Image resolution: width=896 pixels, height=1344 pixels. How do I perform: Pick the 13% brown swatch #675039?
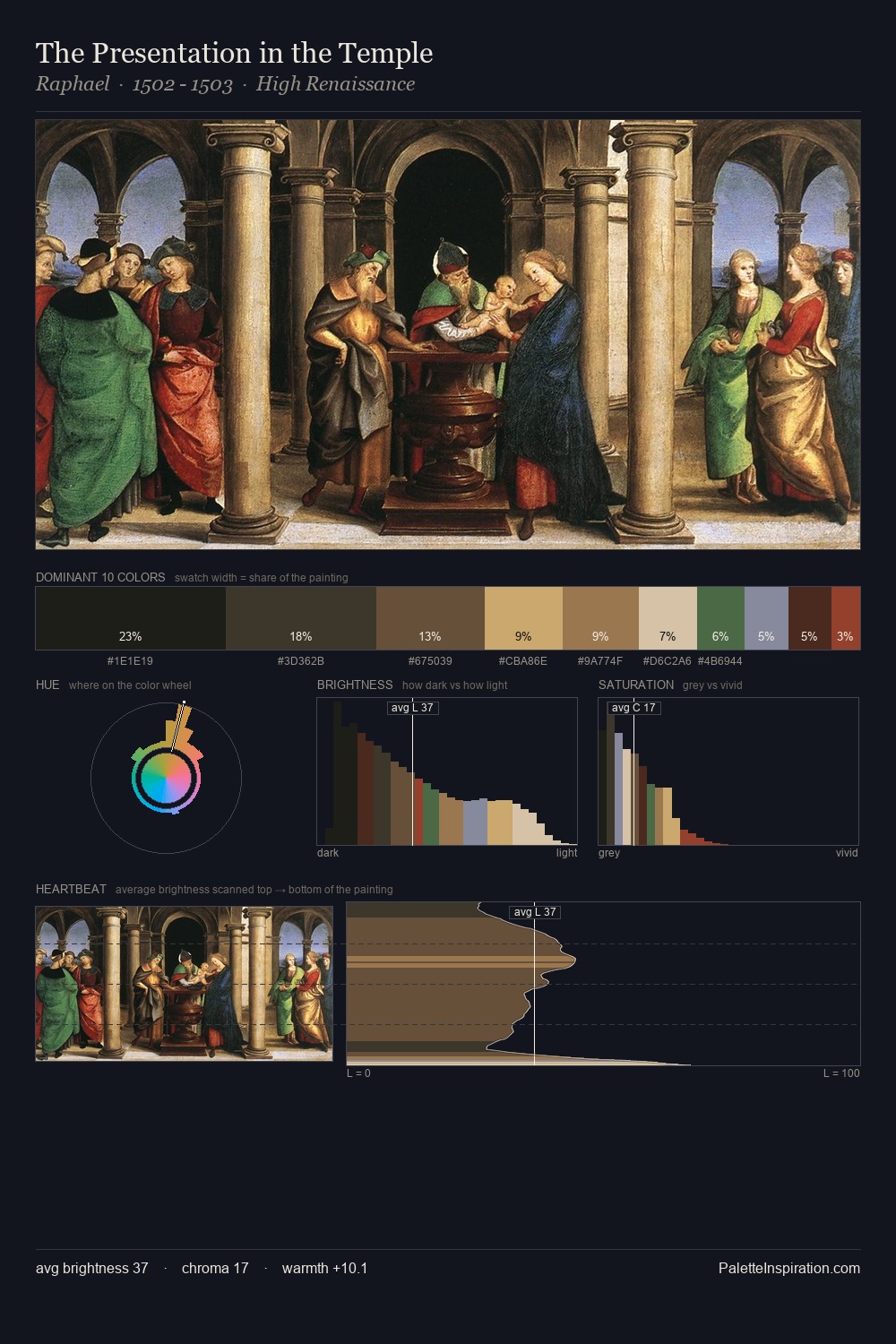point(430,618)
